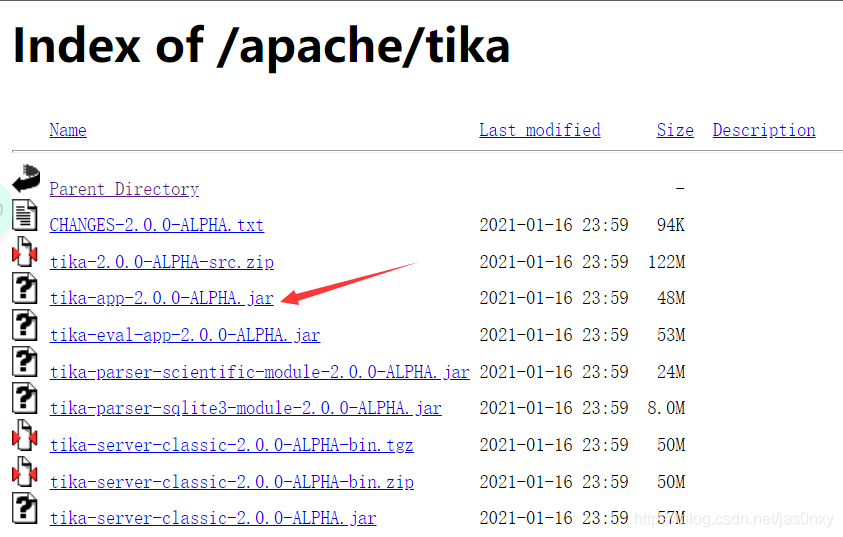Click the 'Index of /apache/tika' heading
This screenshot has width=843, height=537.
pyautogui.click(x=261, y=47)
